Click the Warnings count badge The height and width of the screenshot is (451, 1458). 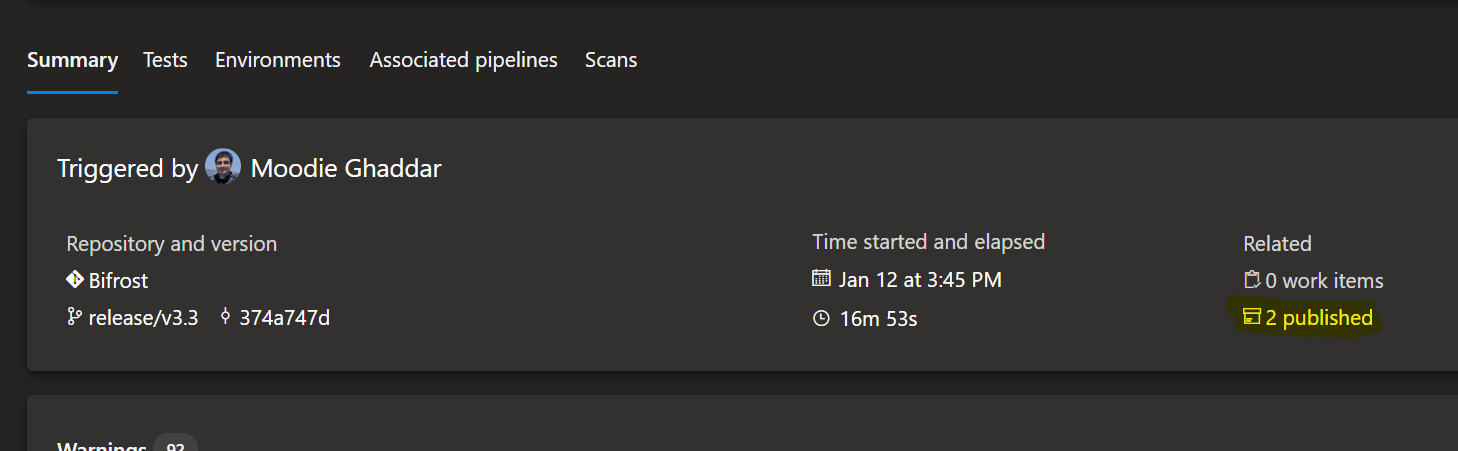coord(176,444)
